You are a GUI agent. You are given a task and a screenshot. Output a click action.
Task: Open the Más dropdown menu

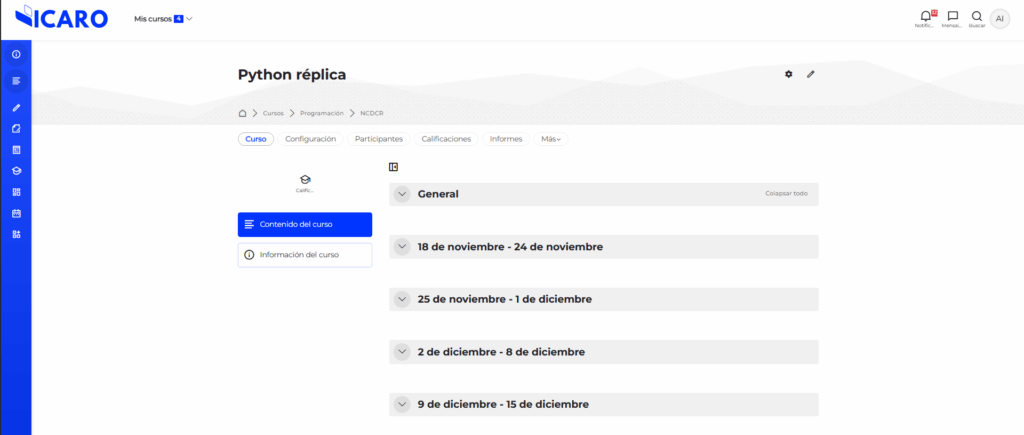[x=551, y=139]
